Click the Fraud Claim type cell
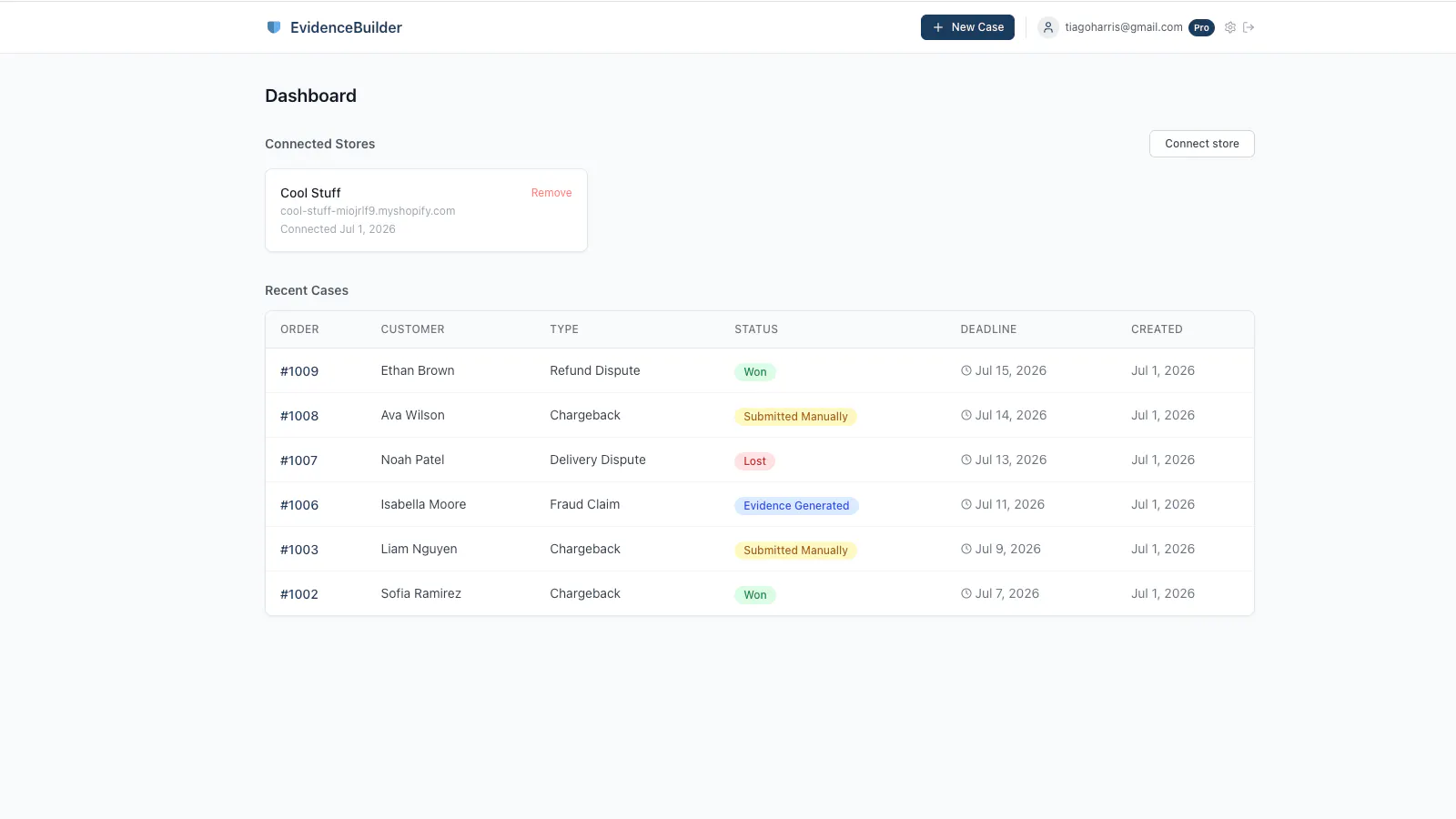Viewport: 1456px width, 819px height. tap(585, 504)
